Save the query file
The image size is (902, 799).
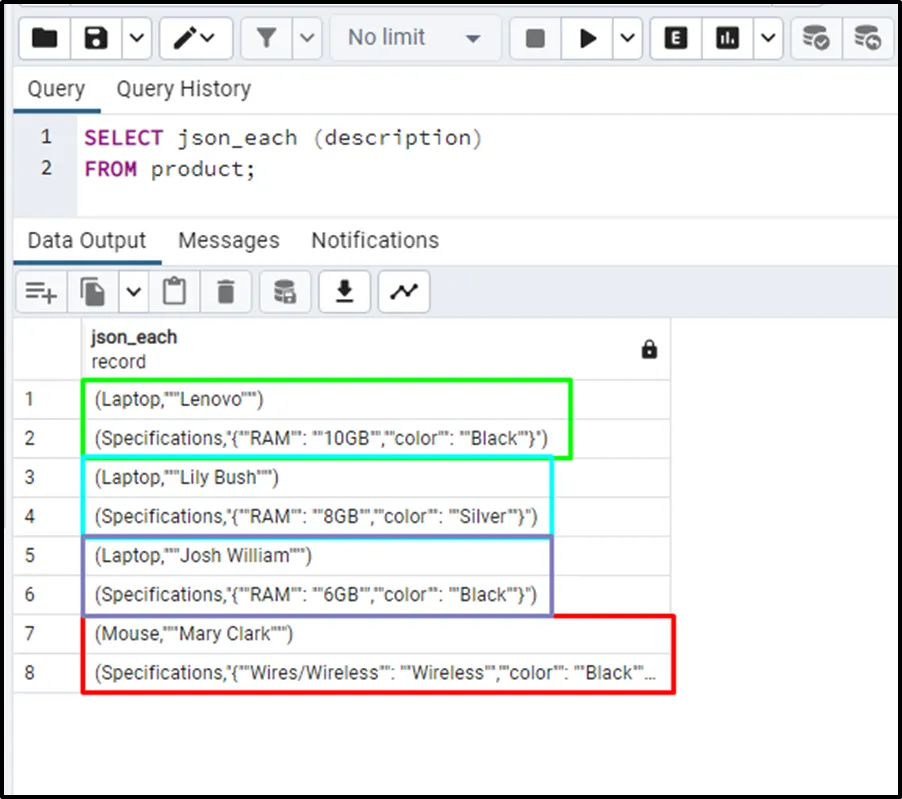point(96,39)
